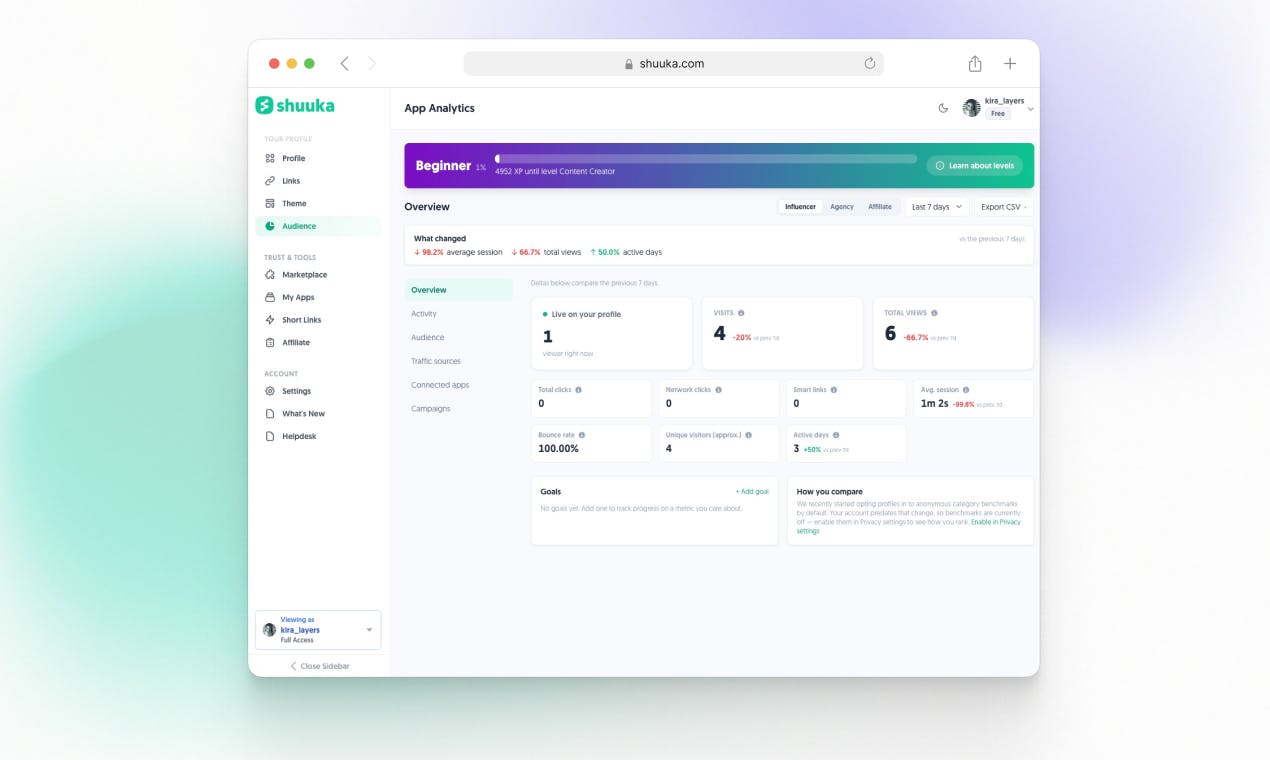Viewport: 1270px width, 760px height.
Task: Open Profile via its sidebar icon
Action: click(270, 158)
